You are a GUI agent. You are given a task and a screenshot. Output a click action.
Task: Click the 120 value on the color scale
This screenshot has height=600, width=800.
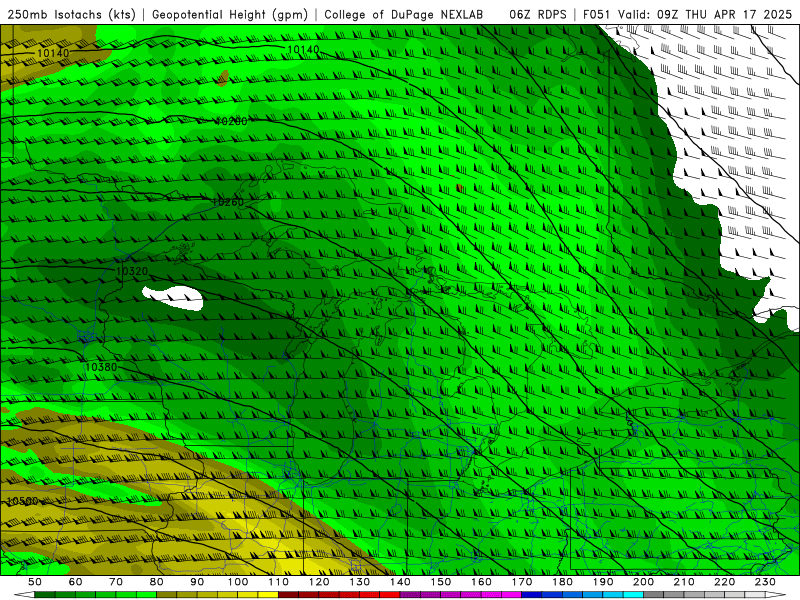(x=319, y=582)
